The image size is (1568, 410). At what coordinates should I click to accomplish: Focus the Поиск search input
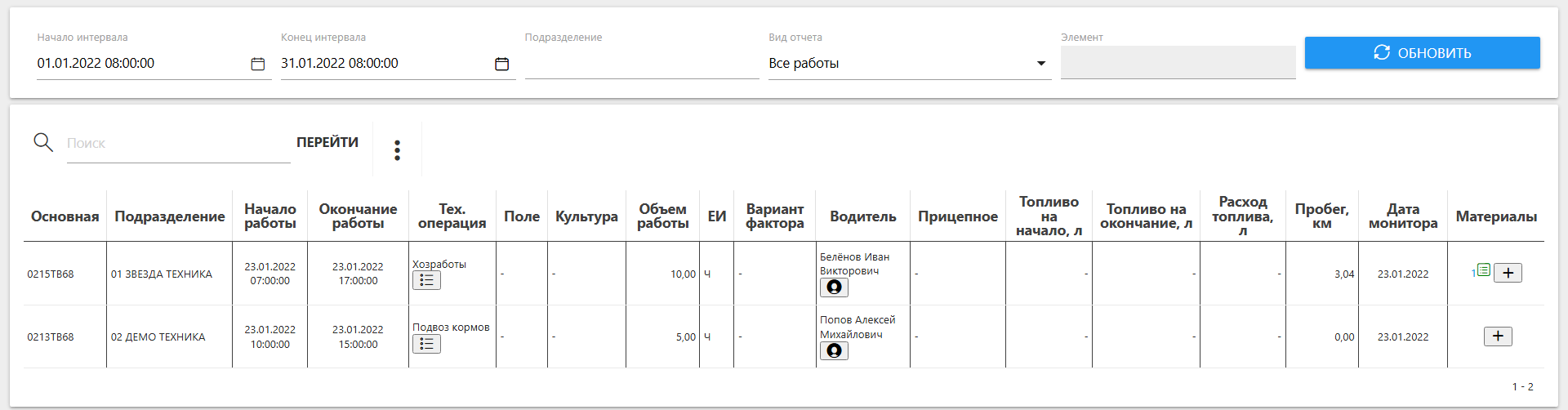click(x=178, y=144)
